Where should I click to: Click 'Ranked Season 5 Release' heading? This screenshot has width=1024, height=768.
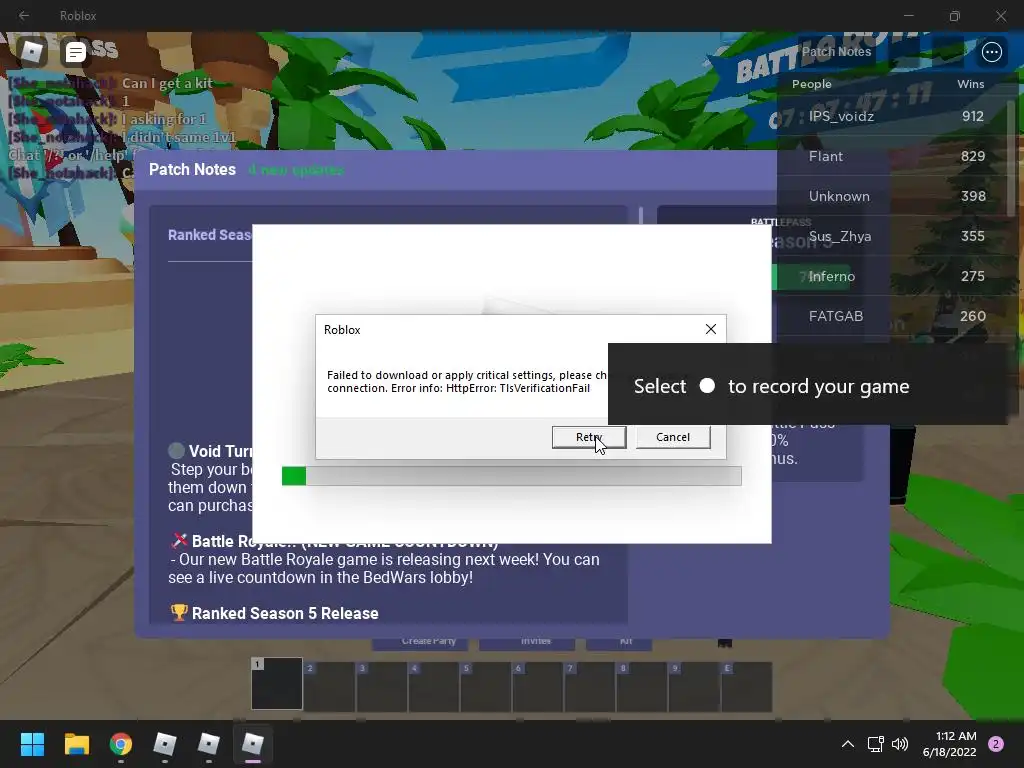click(x=285, y=613)
